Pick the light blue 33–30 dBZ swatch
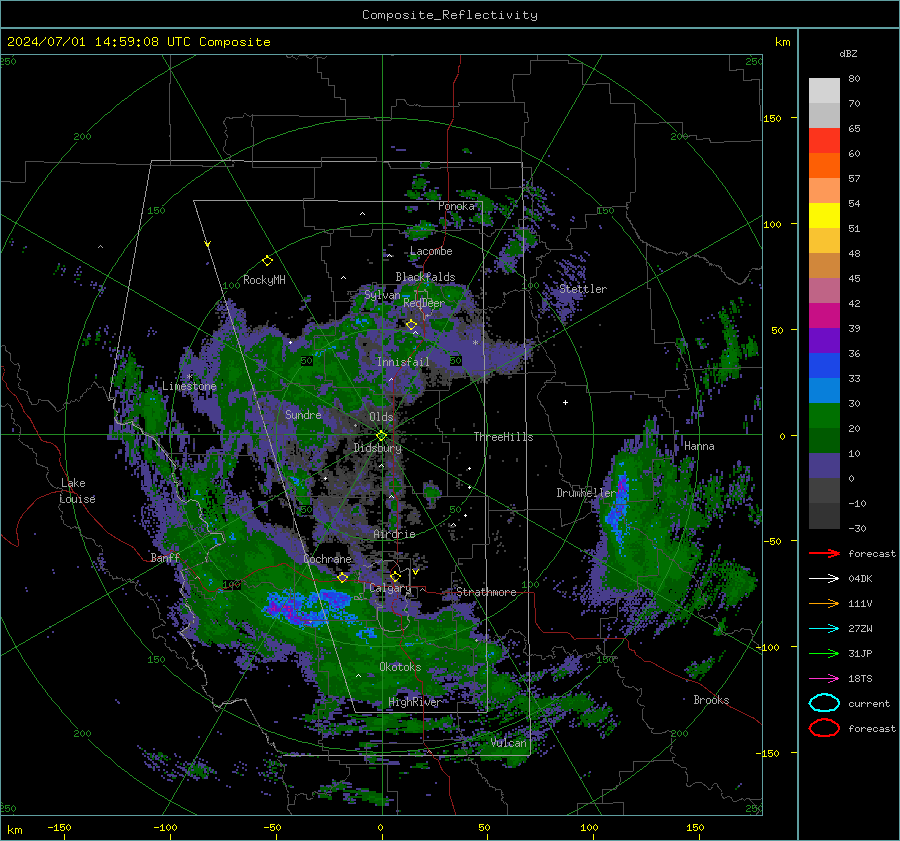 point(824,390)
